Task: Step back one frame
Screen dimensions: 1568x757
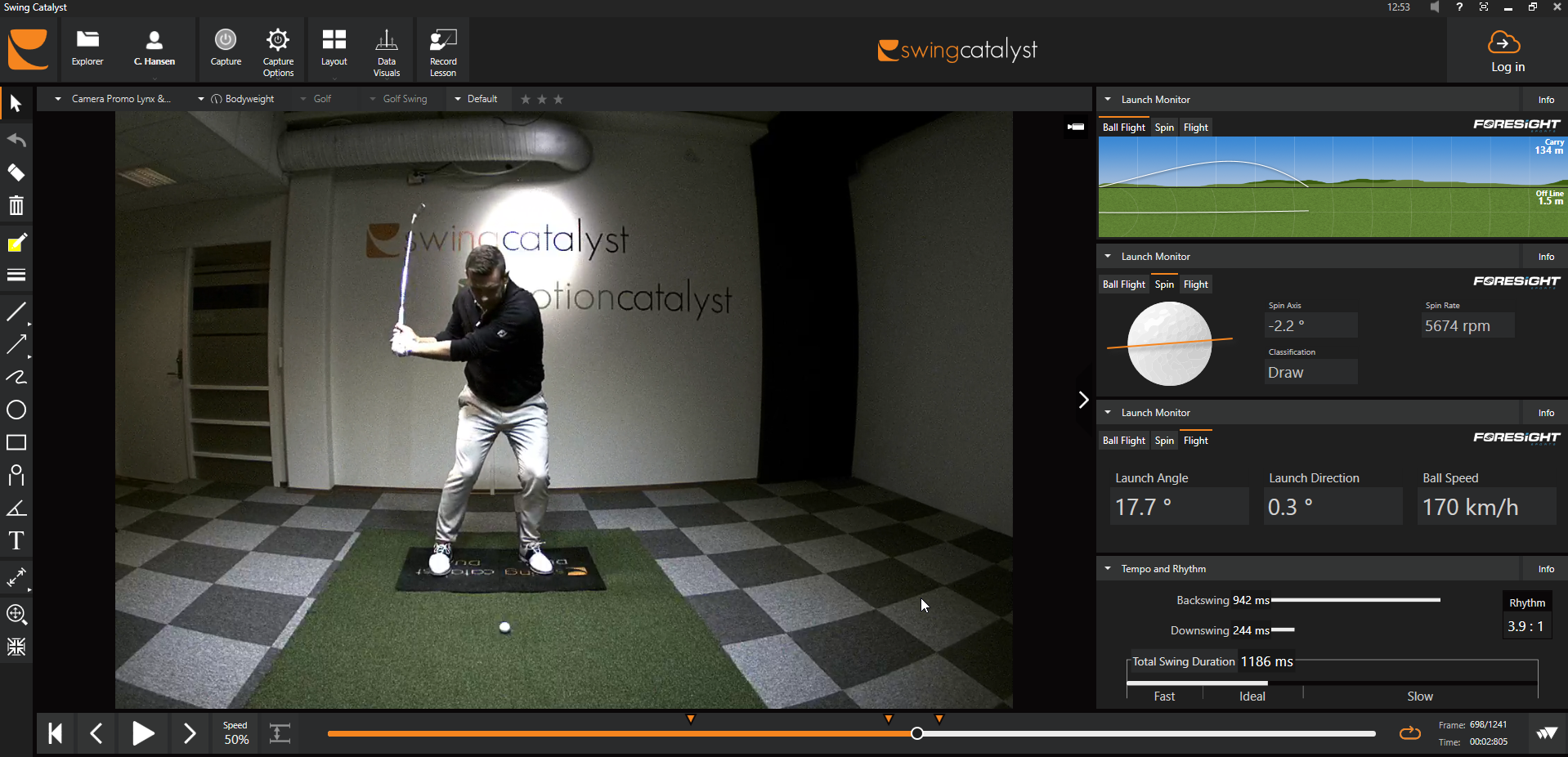Action: click(x=96, y=733)
